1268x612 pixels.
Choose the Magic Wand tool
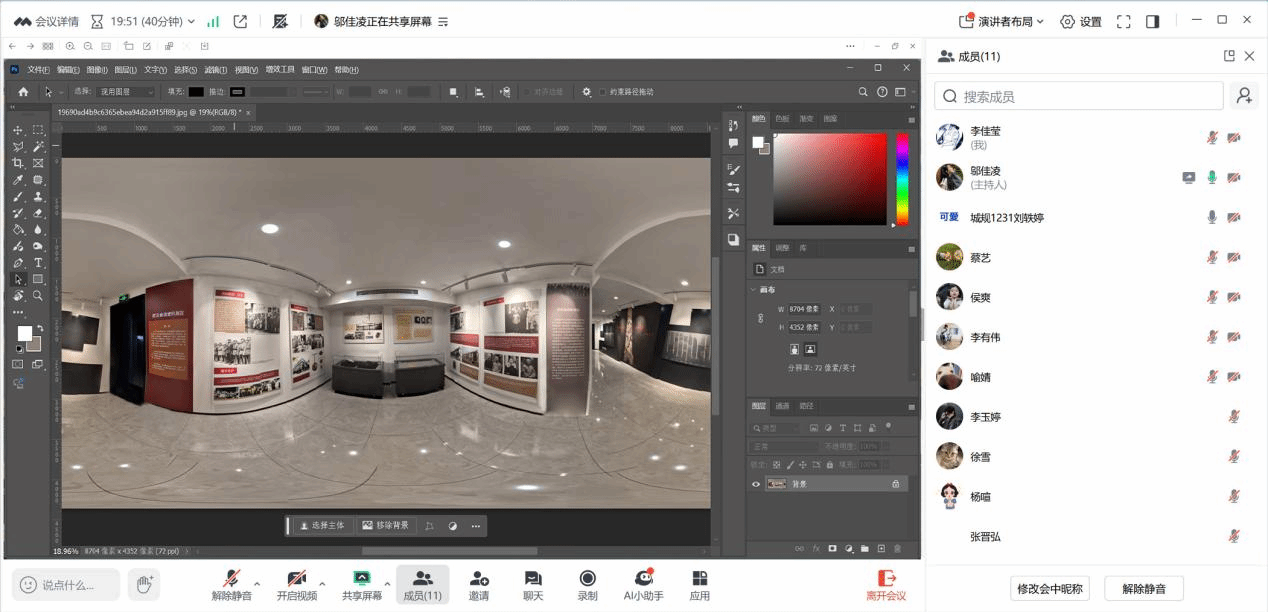[38, 147]
